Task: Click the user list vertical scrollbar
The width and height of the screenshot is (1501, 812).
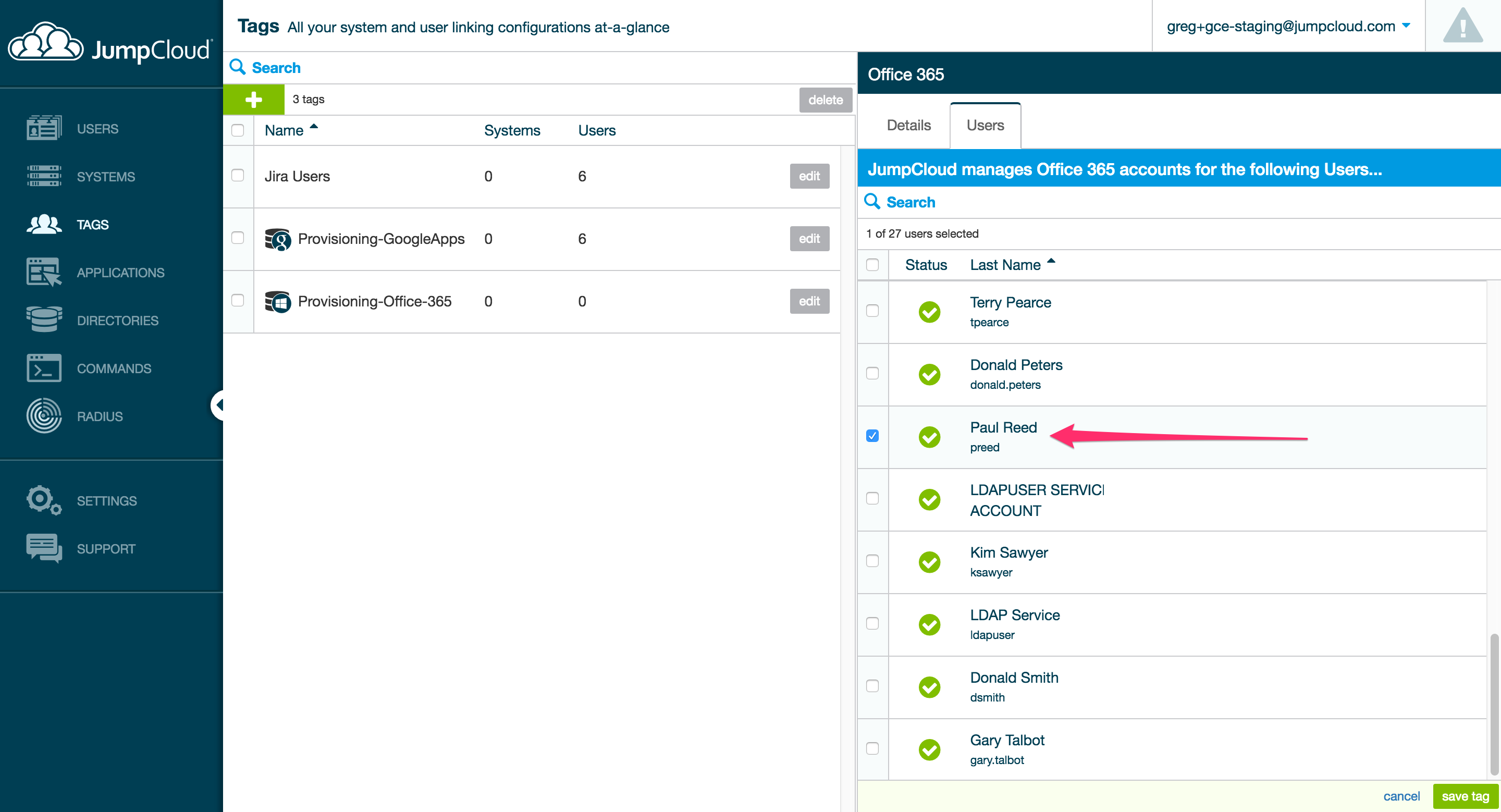Action: coord(1494,704)
